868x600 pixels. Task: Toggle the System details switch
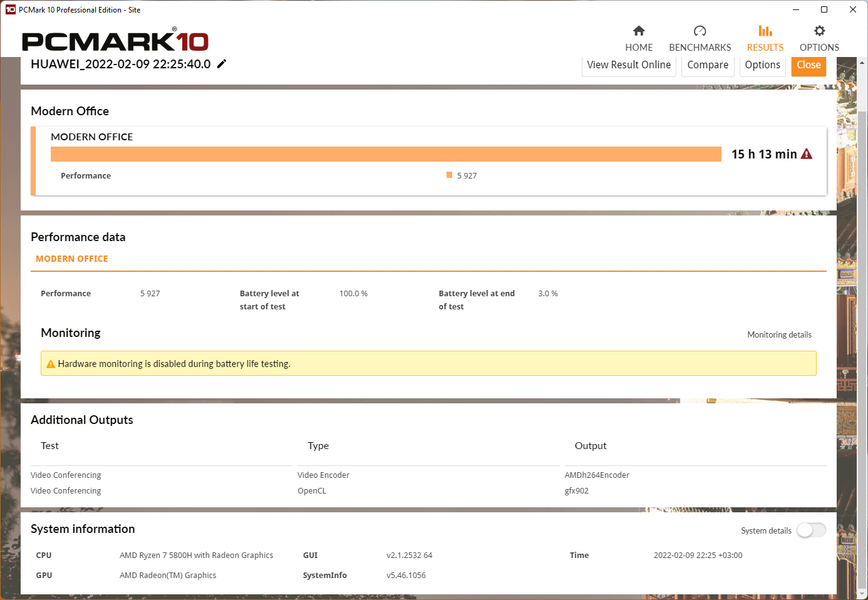(811, 530)
